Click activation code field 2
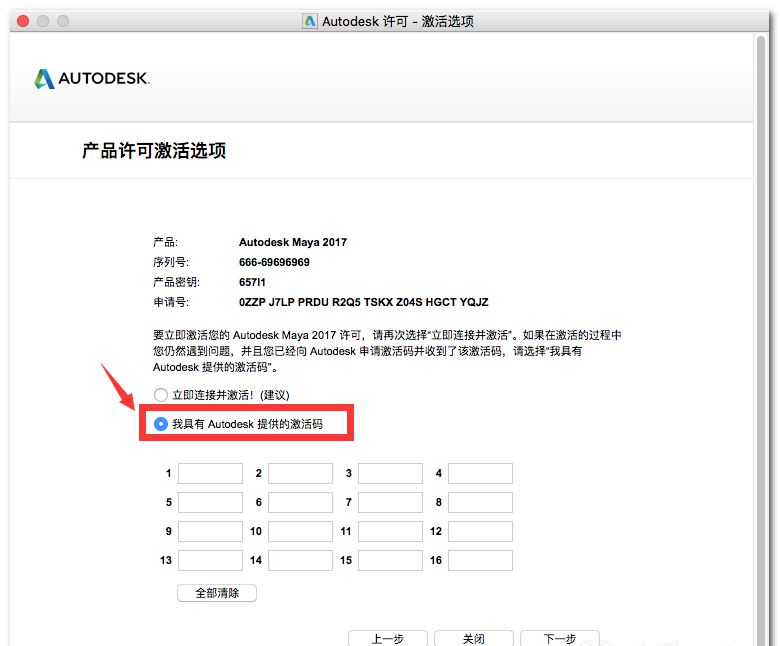The height and width of the screenshot is (646, 780). [x=300, y=473]
